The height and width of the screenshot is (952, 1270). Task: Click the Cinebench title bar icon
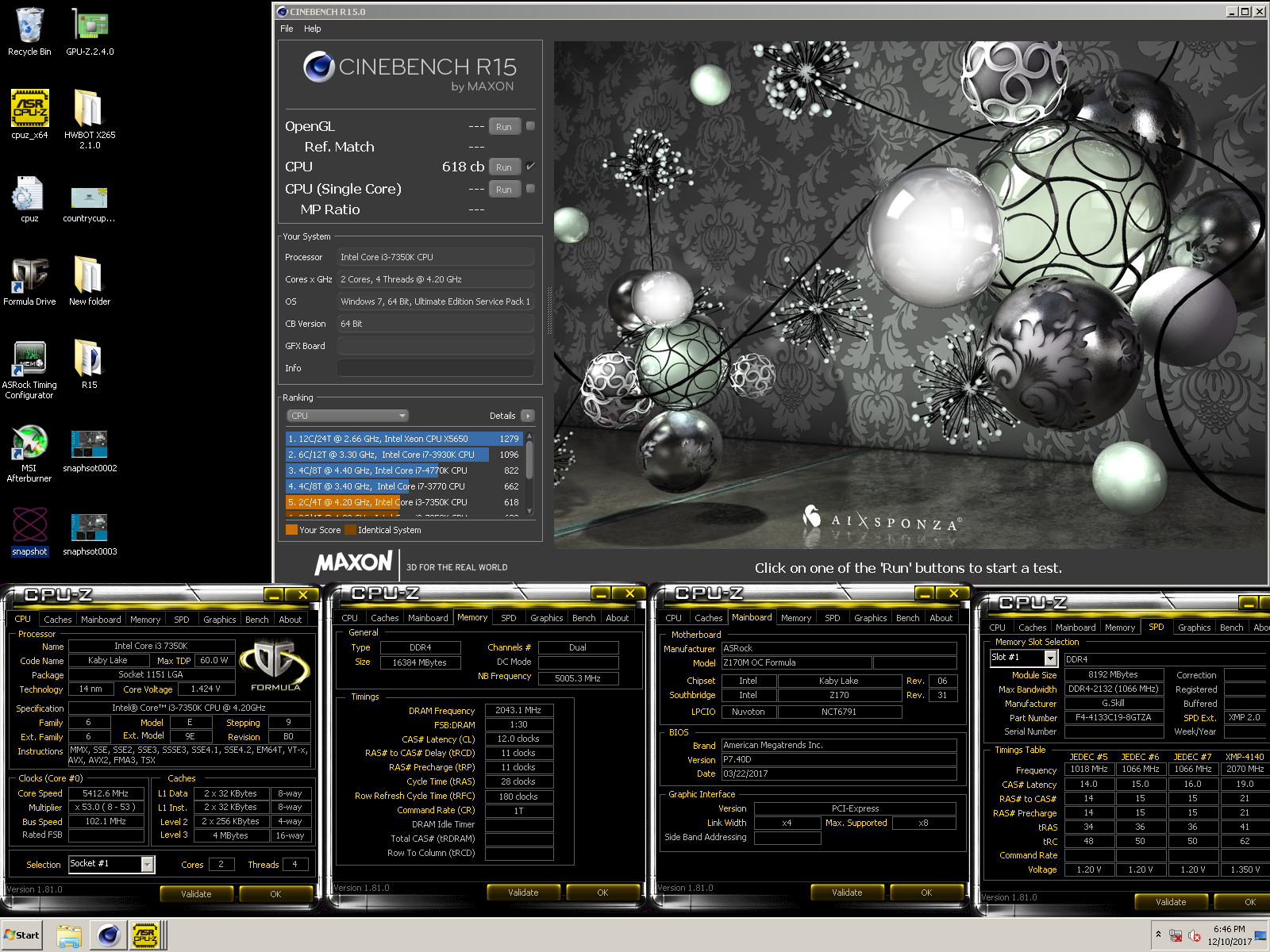coord(282,12)
